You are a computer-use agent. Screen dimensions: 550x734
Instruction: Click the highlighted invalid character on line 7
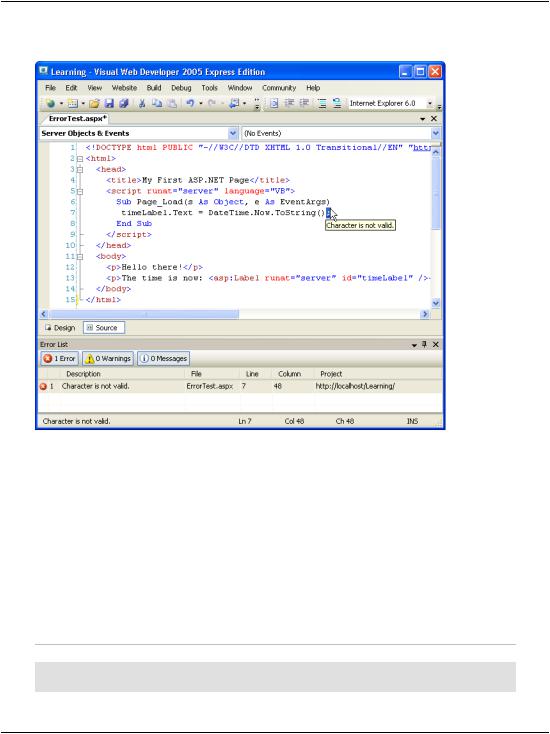pos(329,213)
